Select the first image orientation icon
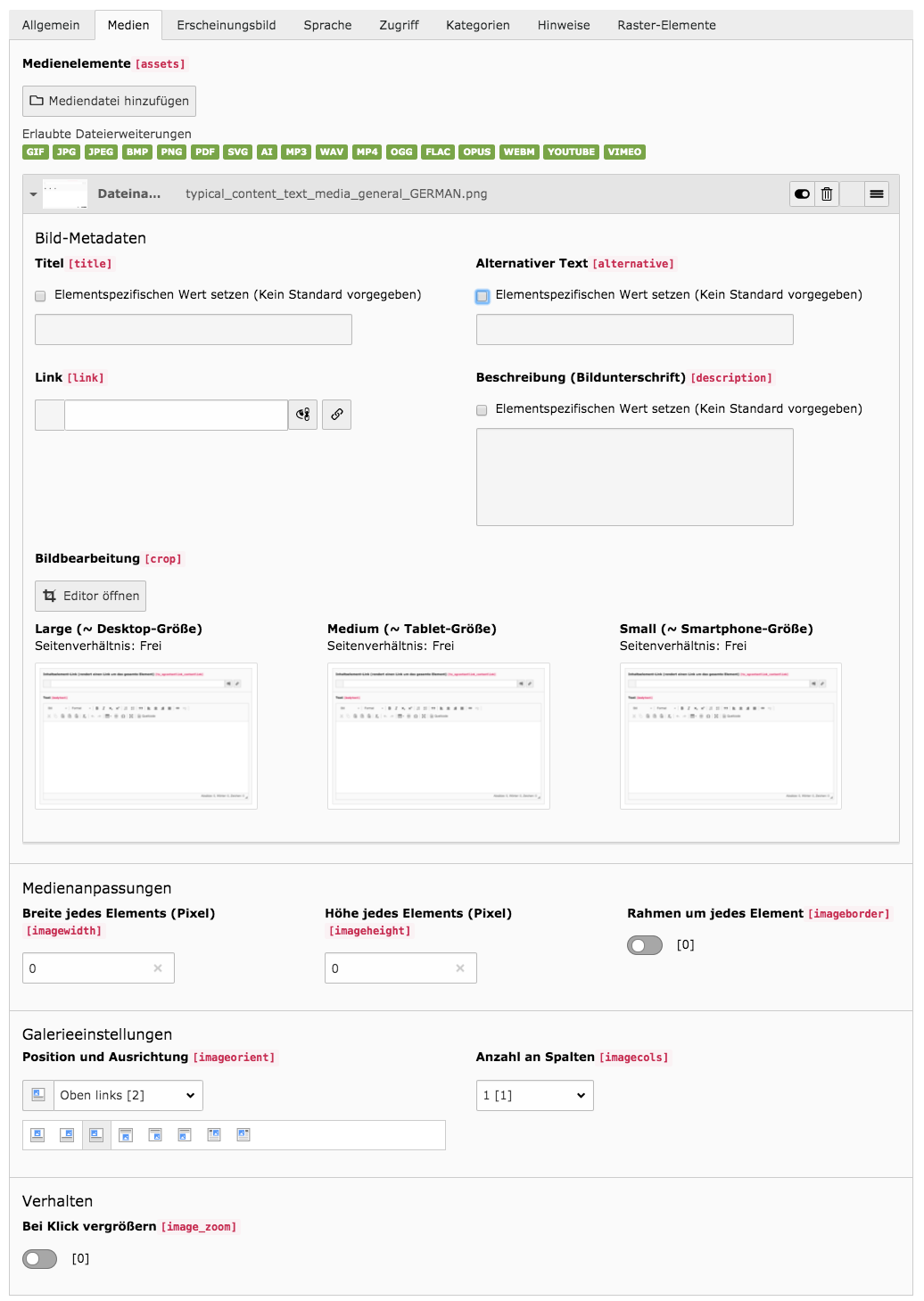The image size is (924, 1301). 37,1134
